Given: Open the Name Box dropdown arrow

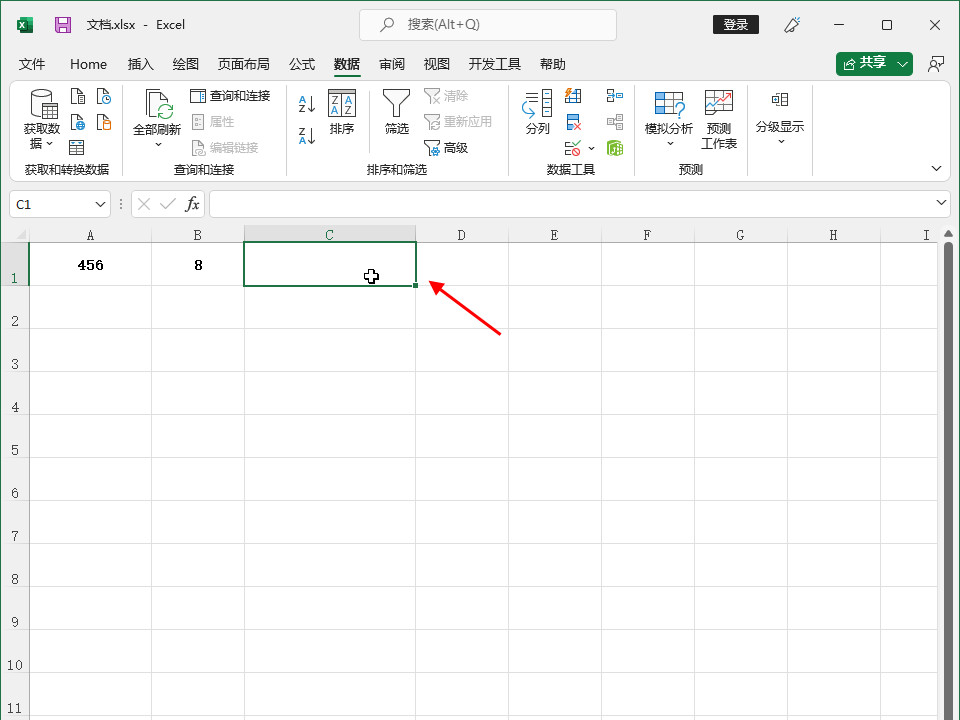Looking at the screenshot, I should coord(100,204).
